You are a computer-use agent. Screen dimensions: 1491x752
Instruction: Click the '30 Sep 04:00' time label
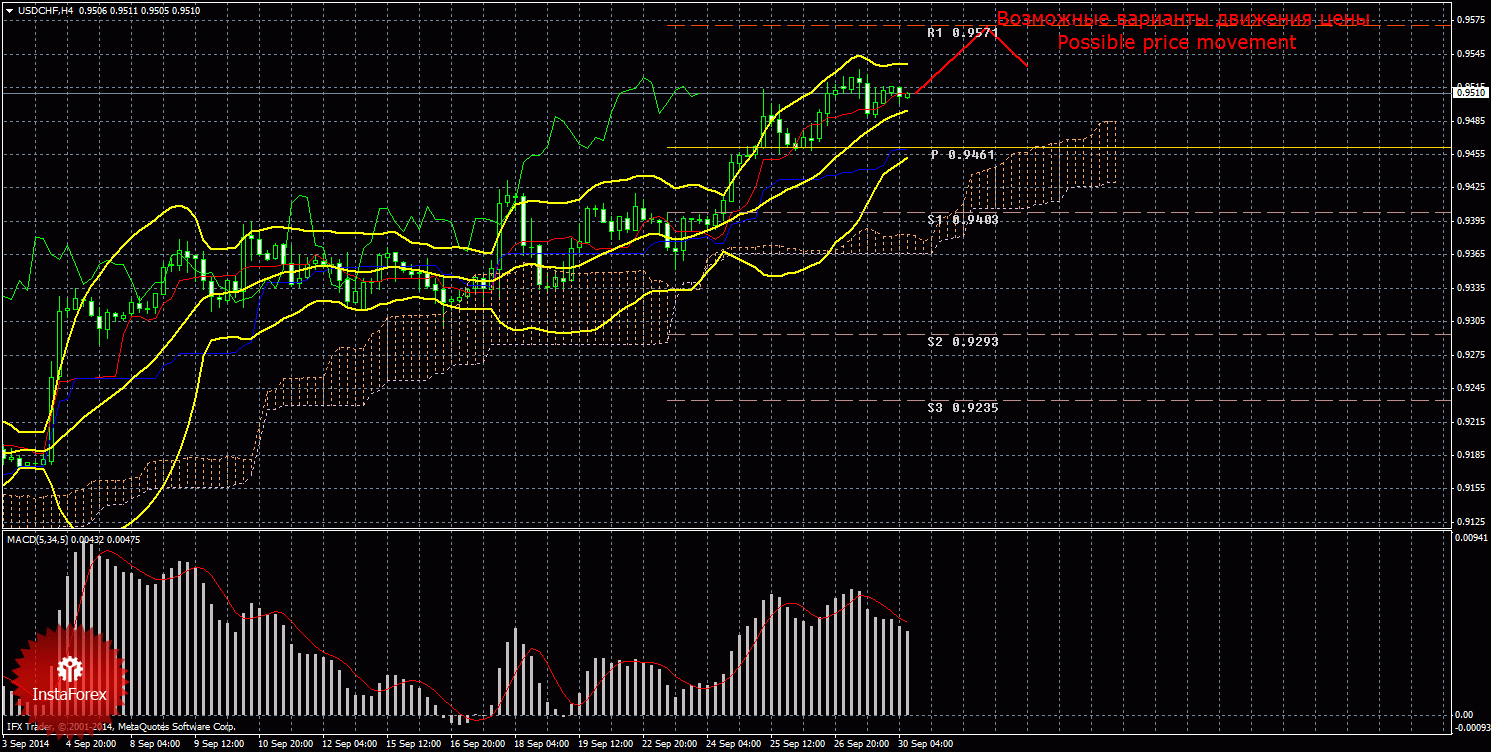925,744
